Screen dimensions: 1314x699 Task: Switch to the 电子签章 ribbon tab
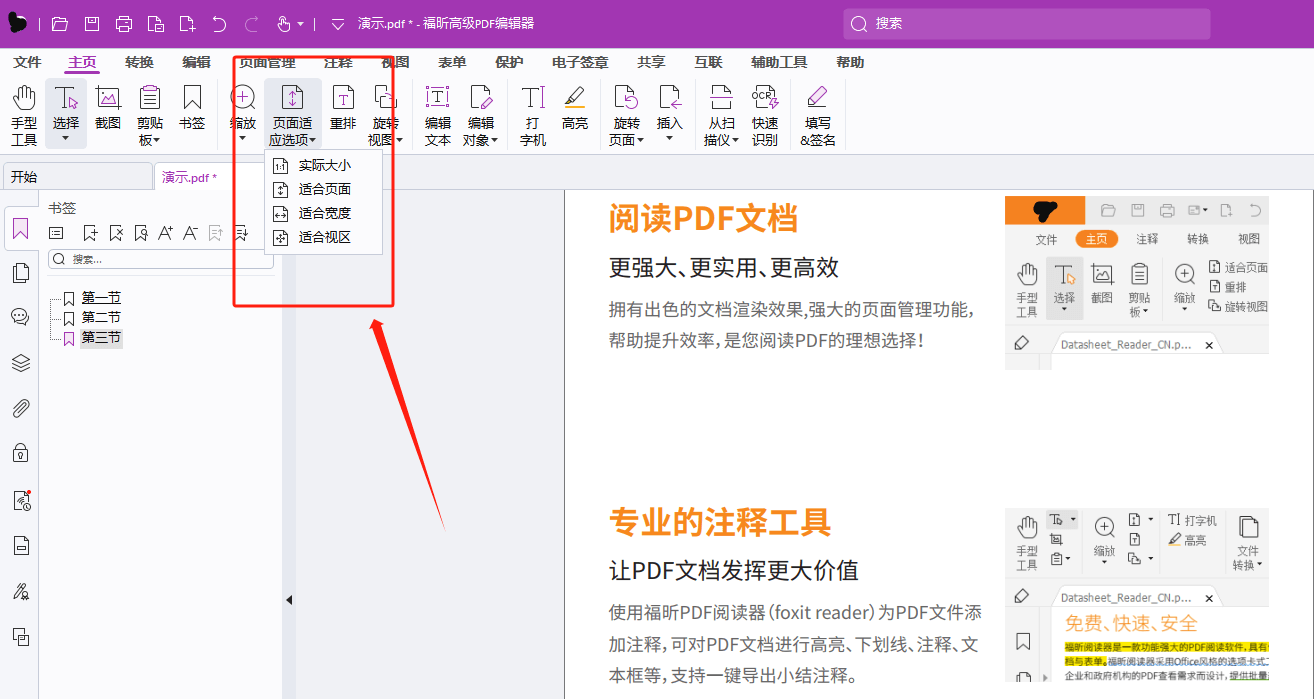(580, 62)
